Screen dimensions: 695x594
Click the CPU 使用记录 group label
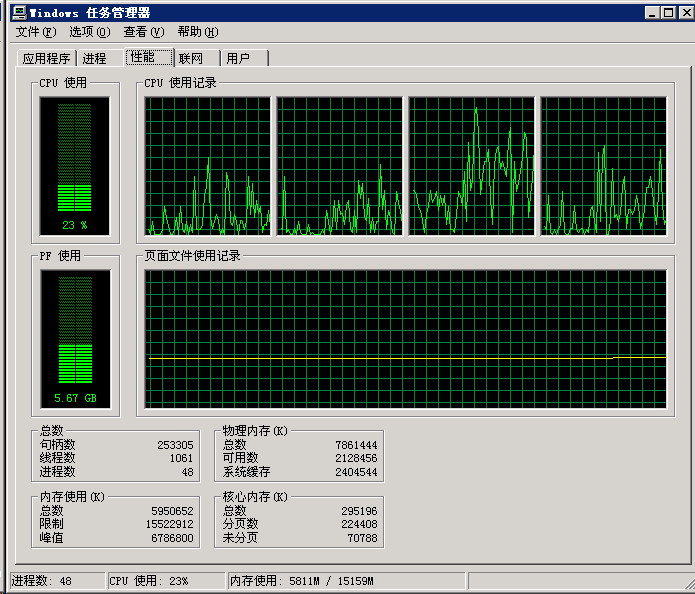click(180, 82)
